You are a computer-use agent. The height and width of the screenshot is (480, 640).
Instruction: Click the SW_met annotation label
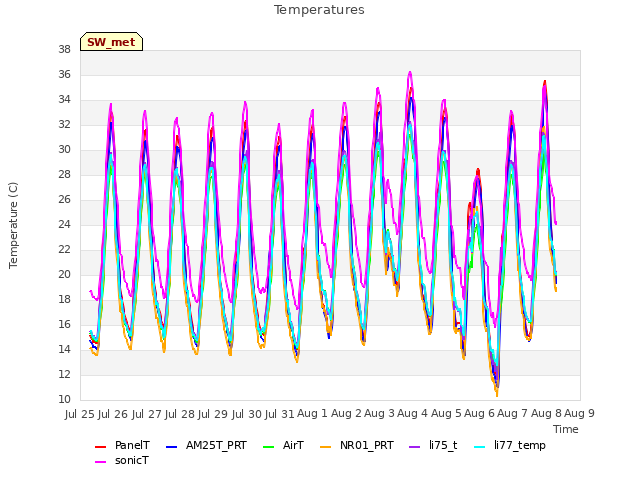111,42
